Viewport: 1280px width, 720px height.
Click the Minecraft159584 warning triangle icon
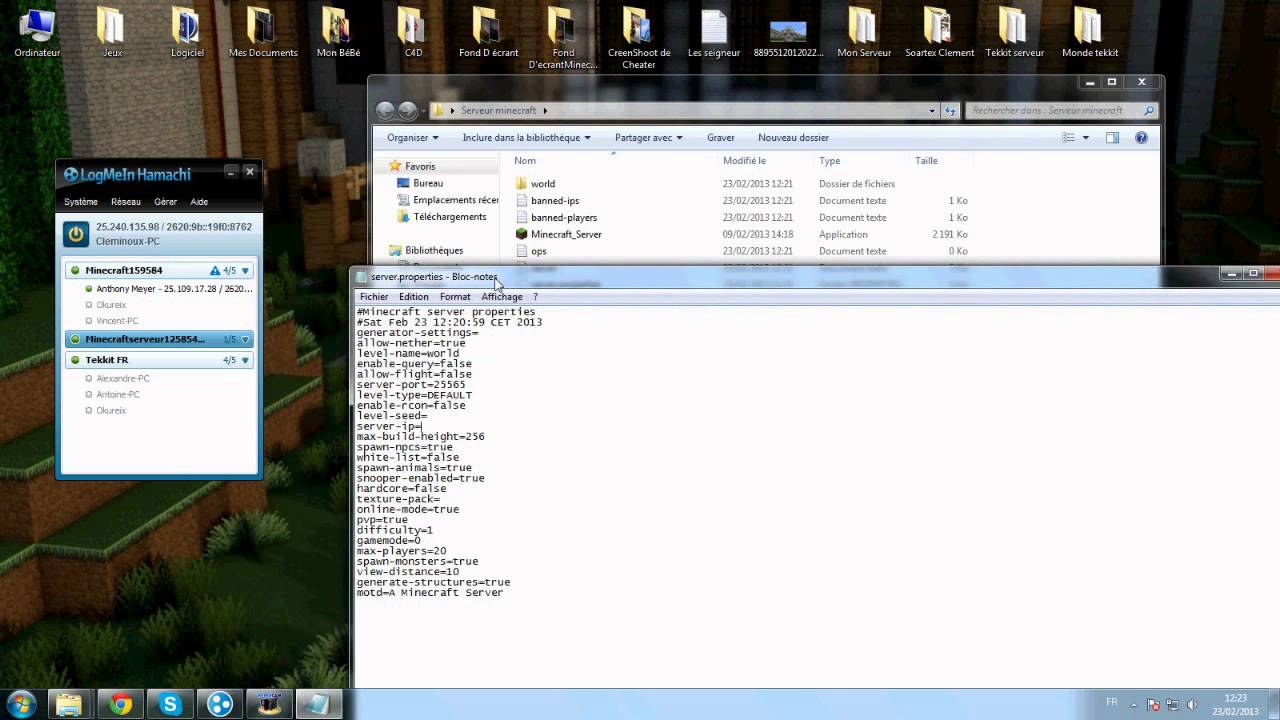click(x=215, y=271)
